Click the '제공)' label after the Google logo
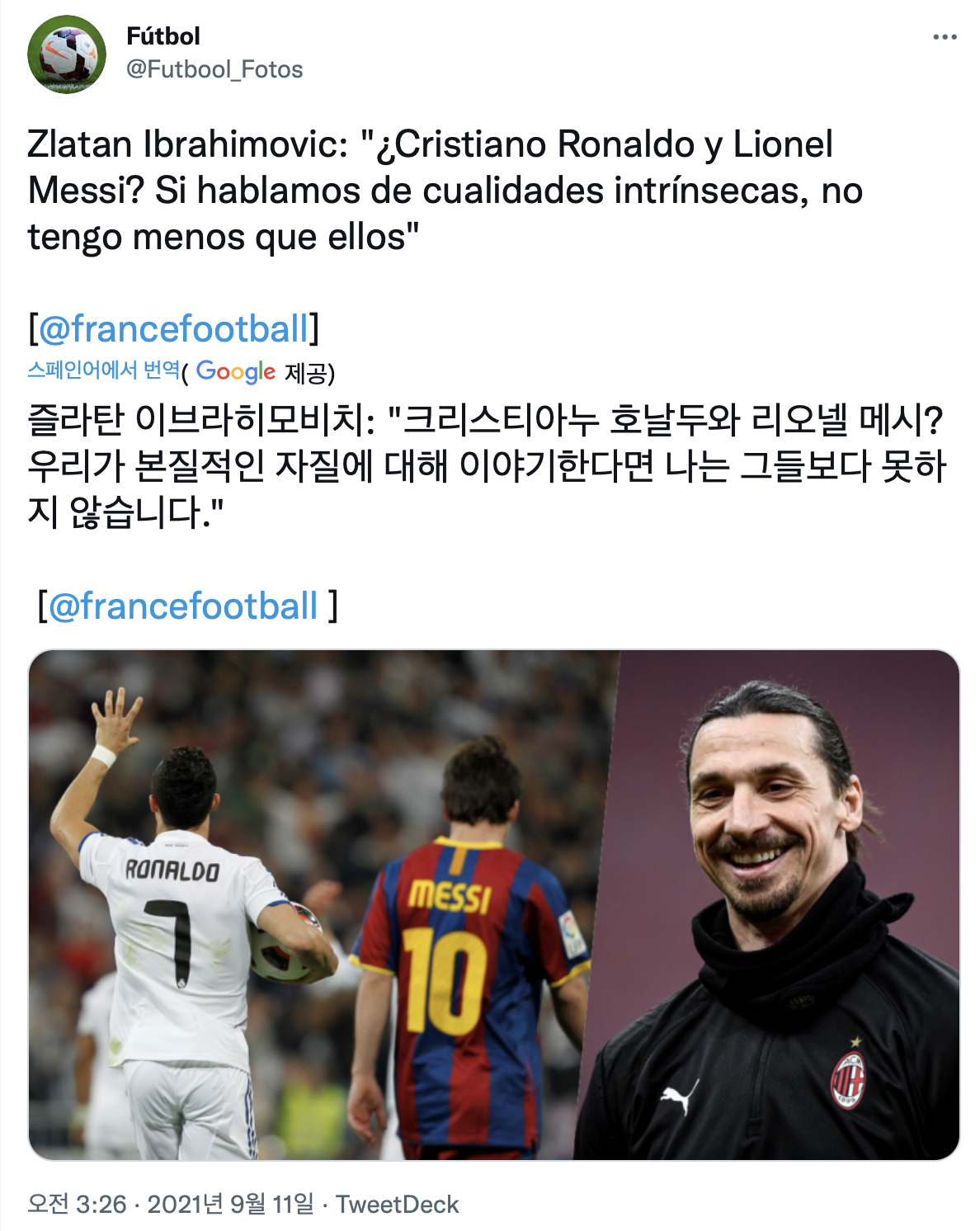The width and height of the screenshot is (980, 1231). 309,373
